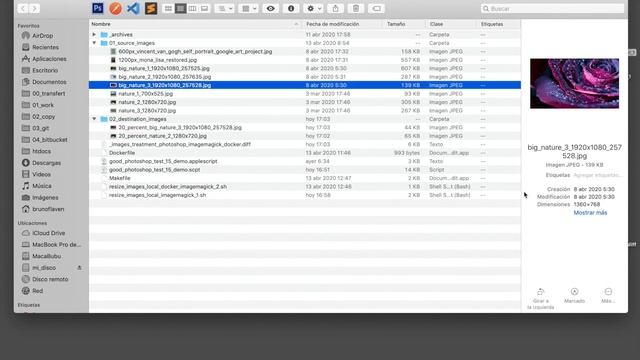Open Disco remoto in sidebar

51,279
